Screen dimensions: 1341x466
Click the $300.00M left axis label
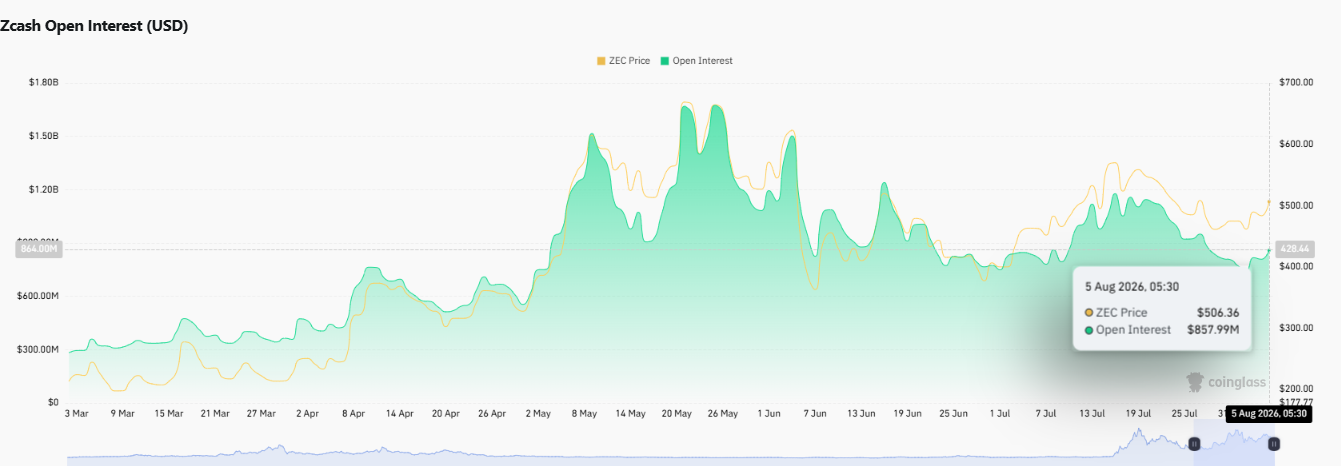click(39, 349)
